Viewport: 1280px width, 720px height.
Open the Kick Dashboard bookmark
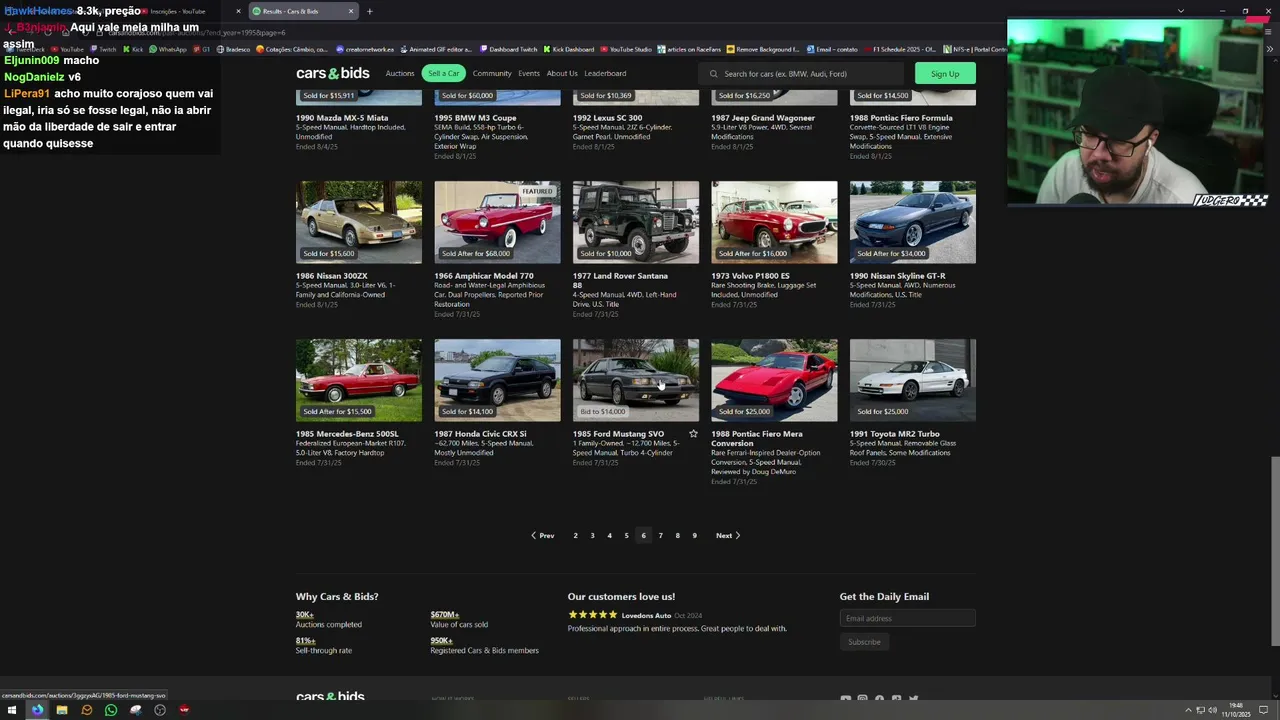coord(568,49)
